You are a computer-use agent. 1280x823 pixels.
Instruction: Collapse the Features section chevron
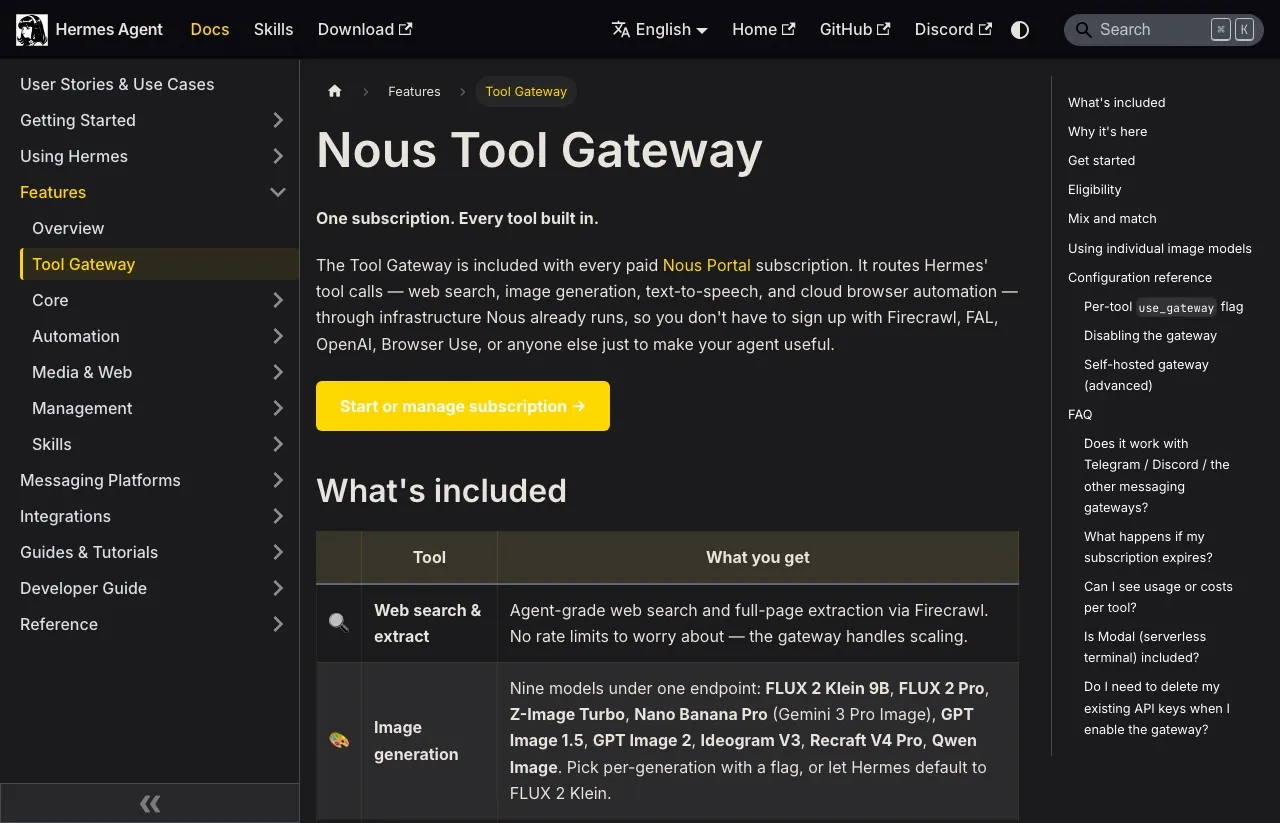[x=278, y=192]
